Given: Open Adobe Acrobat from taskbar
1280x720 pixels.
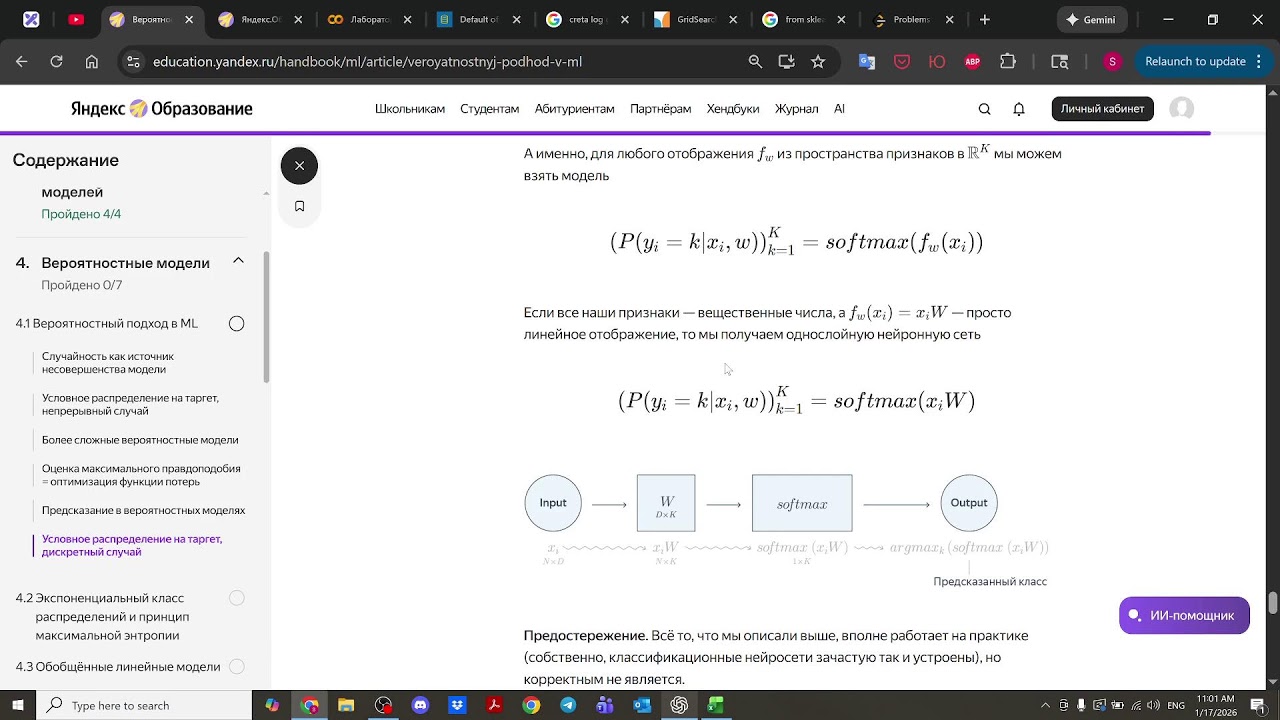Looking at the screenshot, I should [x=494, y=705].
